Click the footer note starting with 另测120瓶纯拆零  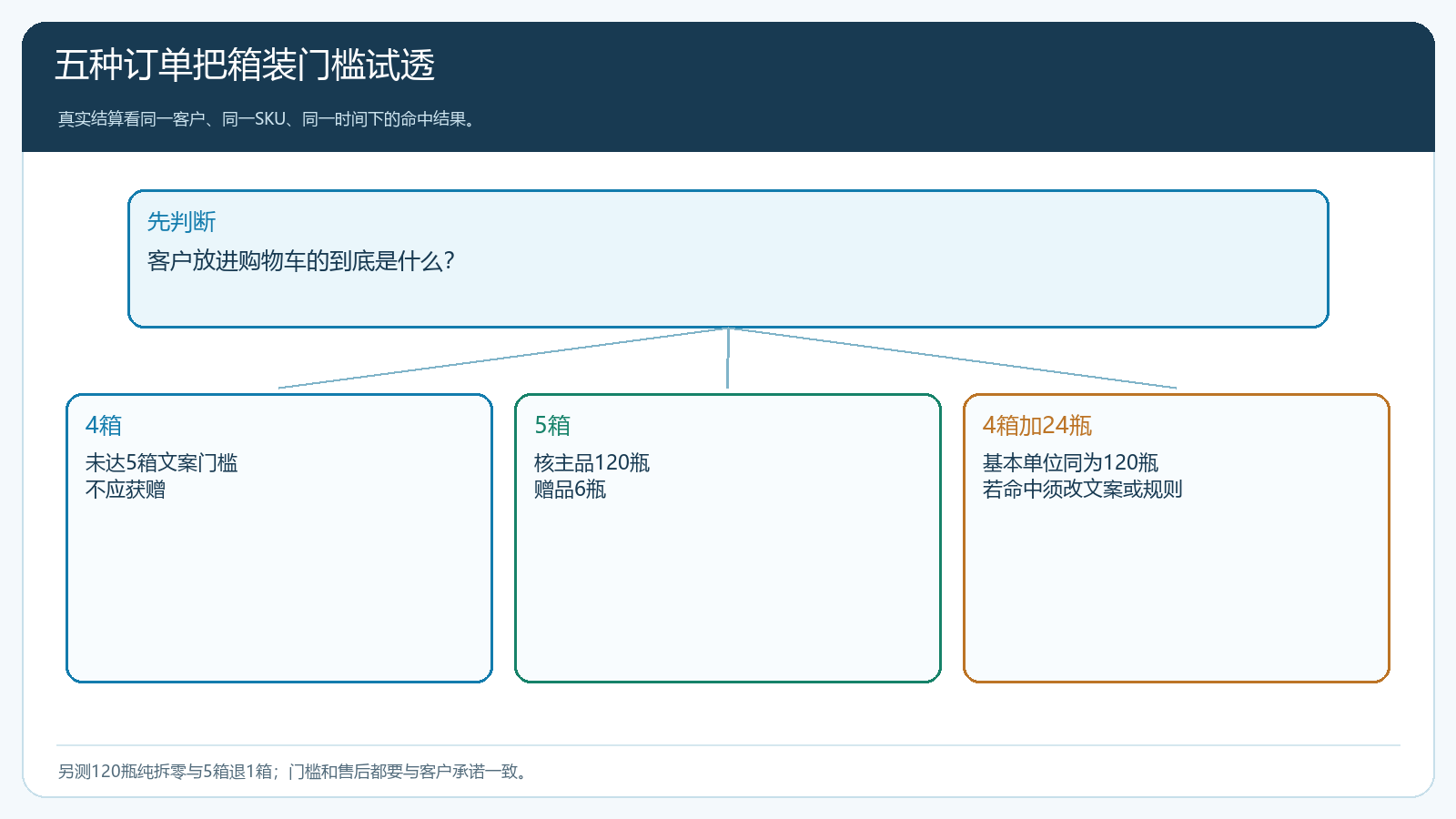(x=293, y=772)
